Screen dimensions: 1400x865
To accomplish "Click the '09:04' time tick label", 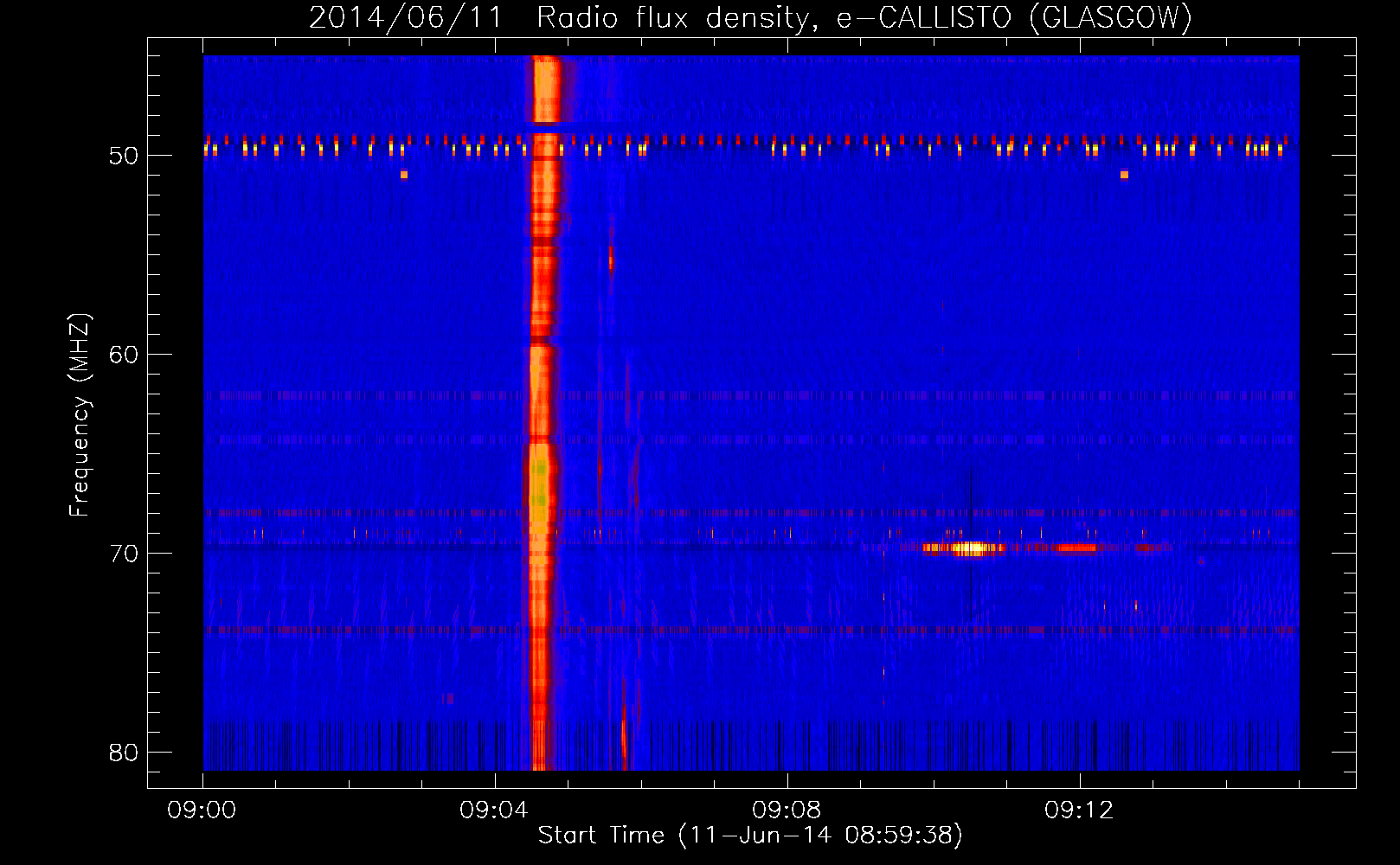I will [x=494, y=811].
